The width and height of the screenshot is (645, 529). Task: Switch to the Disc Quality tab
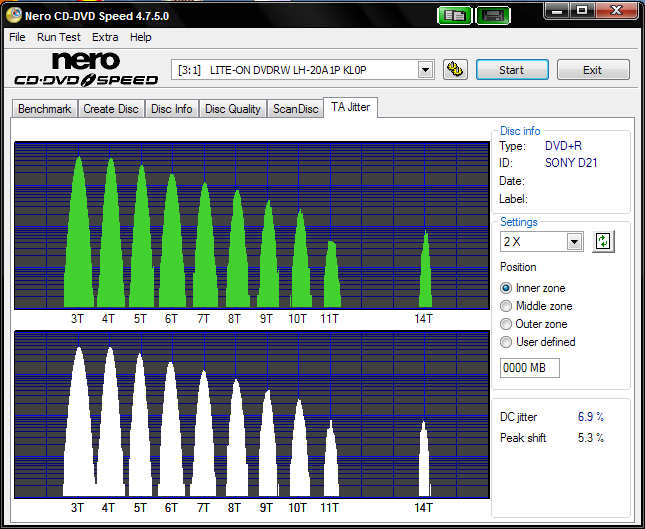233,109
